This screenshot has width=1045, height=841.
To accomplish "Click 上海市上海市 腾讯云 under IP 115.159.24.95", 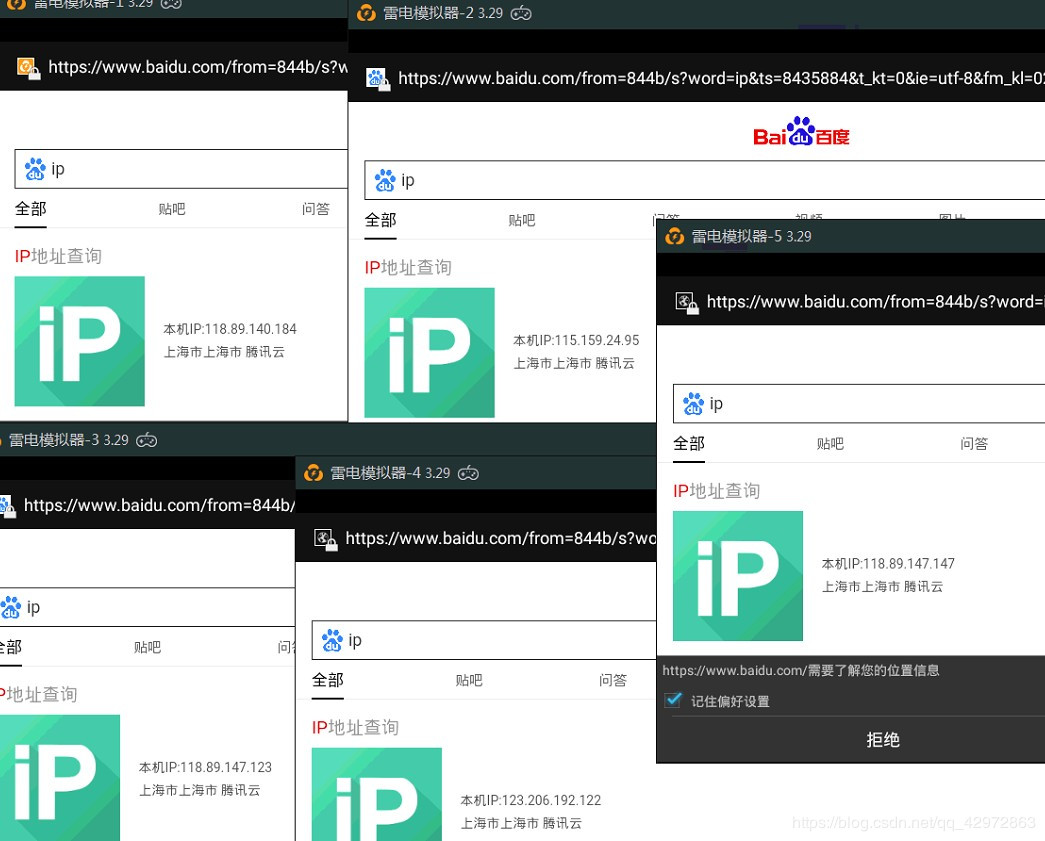I will point(574,363).
